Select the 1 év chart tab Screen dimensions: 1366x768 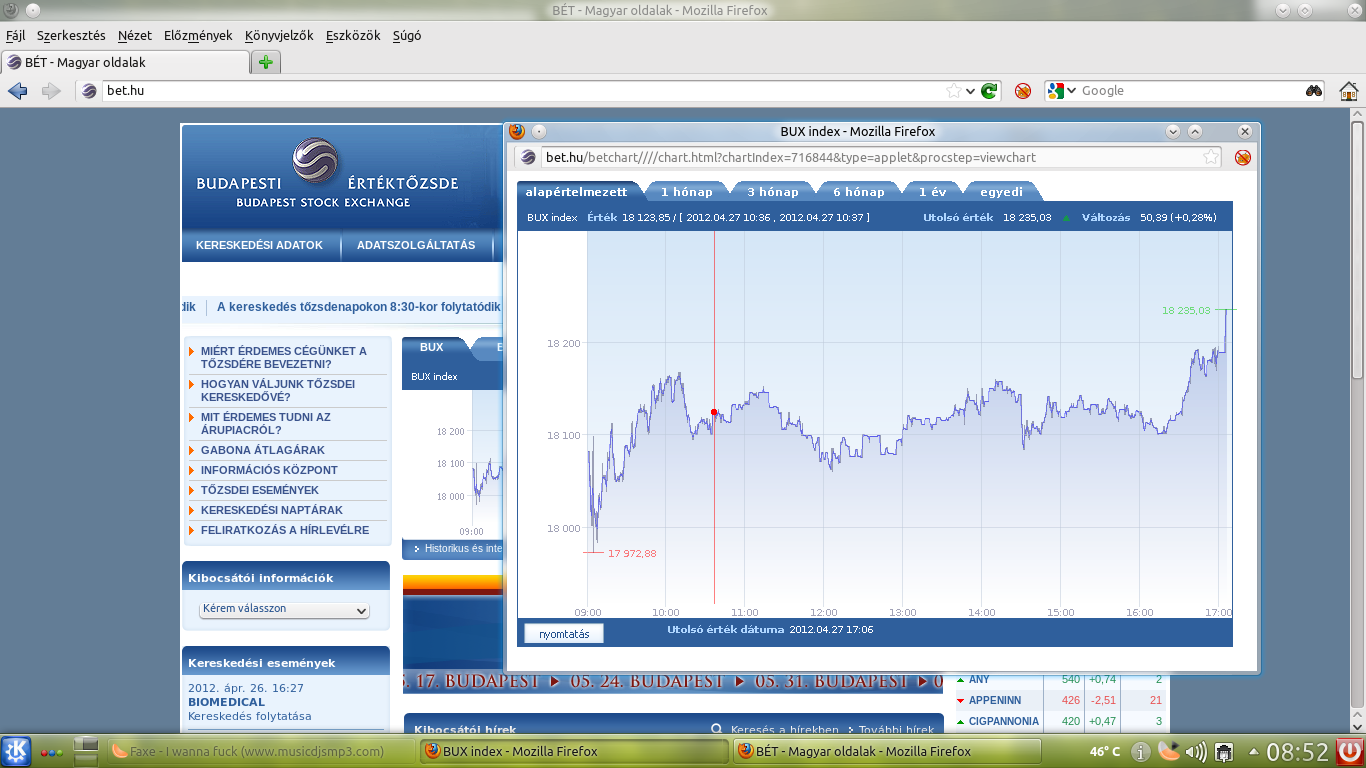[932, 192]
